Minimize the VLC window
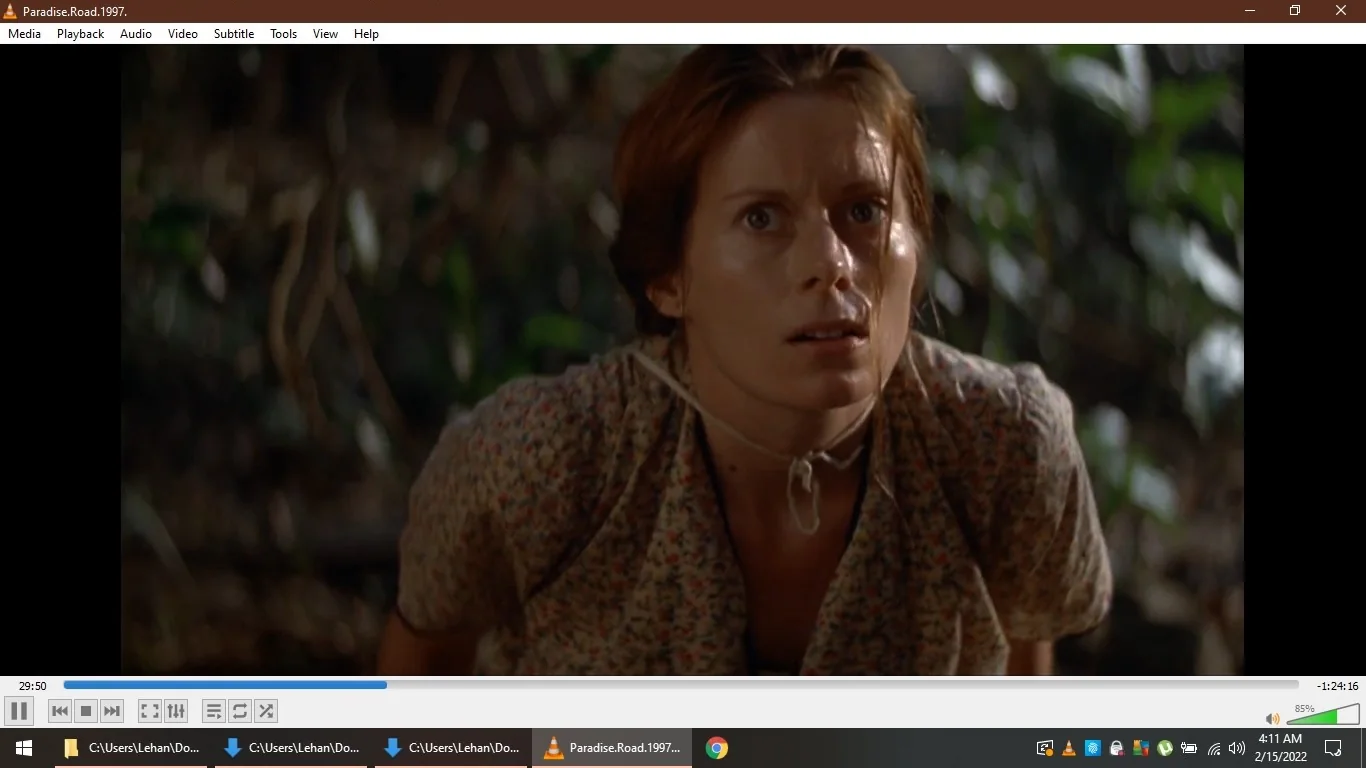 pos(1250,11)
